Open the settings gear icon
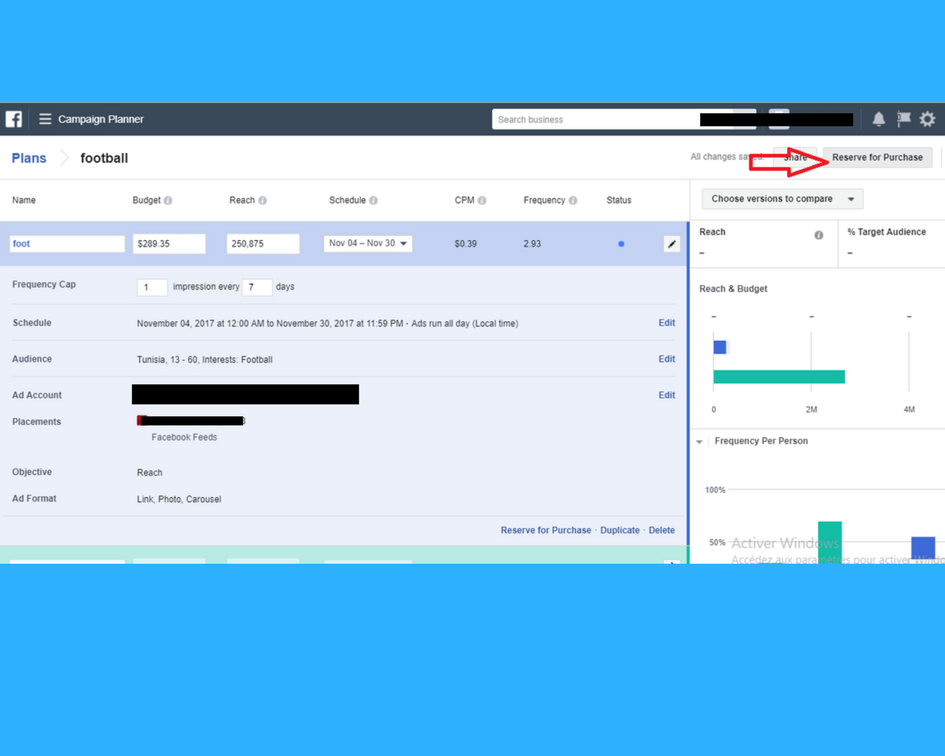The image size is (945, 756). (927, 119)
